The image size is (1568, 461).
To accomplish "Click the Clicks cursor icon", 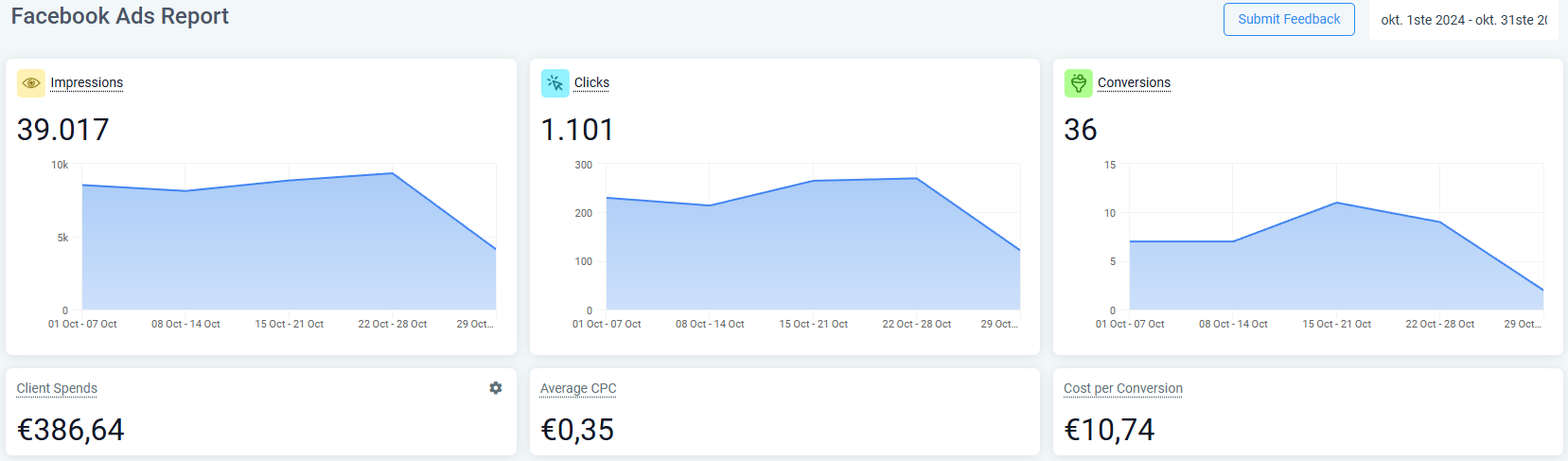I will tap(555, 83).
